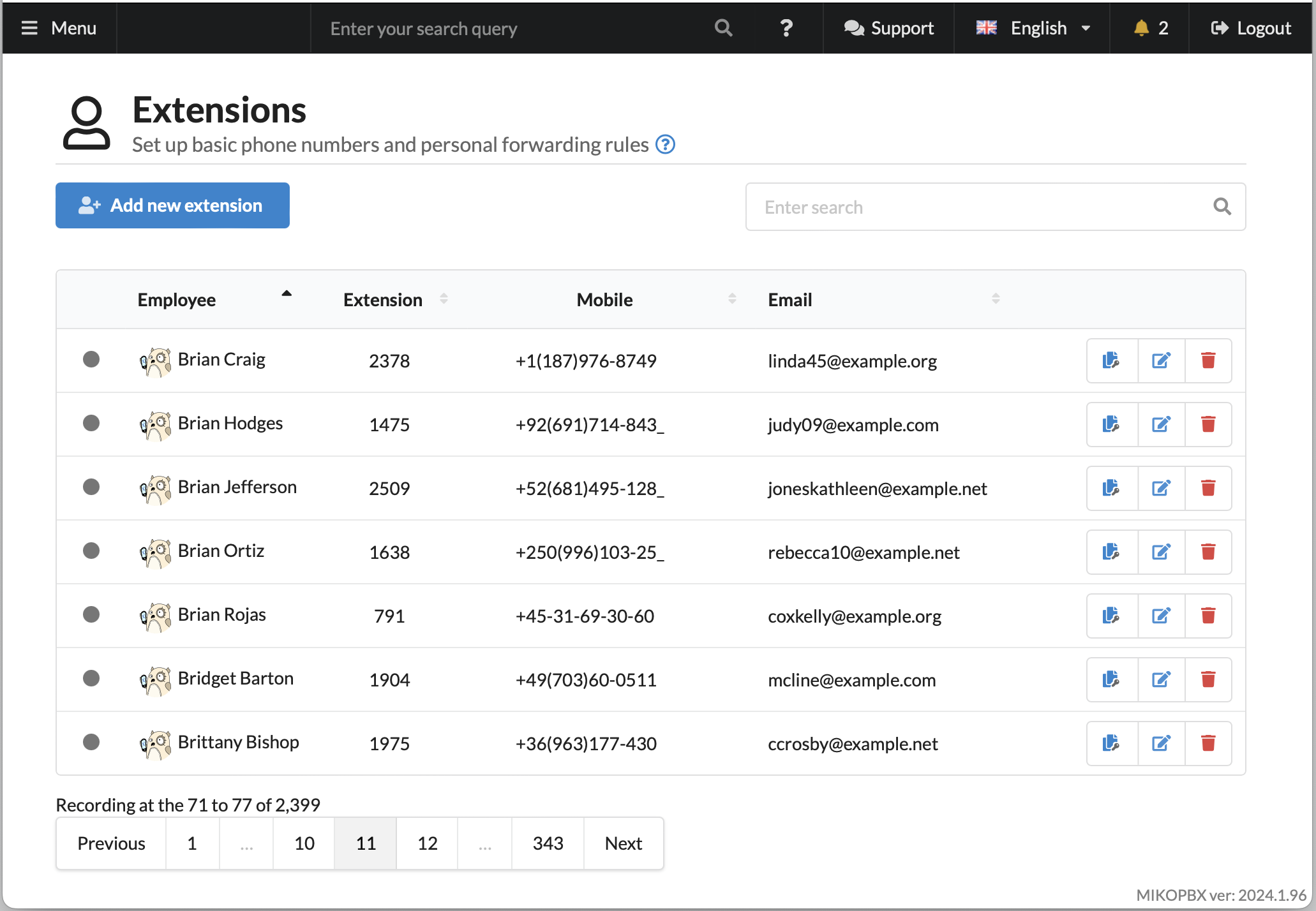Sort by Mobile column header
The width and height of the screenshot is (1316, 911).
tap(604, 300)
